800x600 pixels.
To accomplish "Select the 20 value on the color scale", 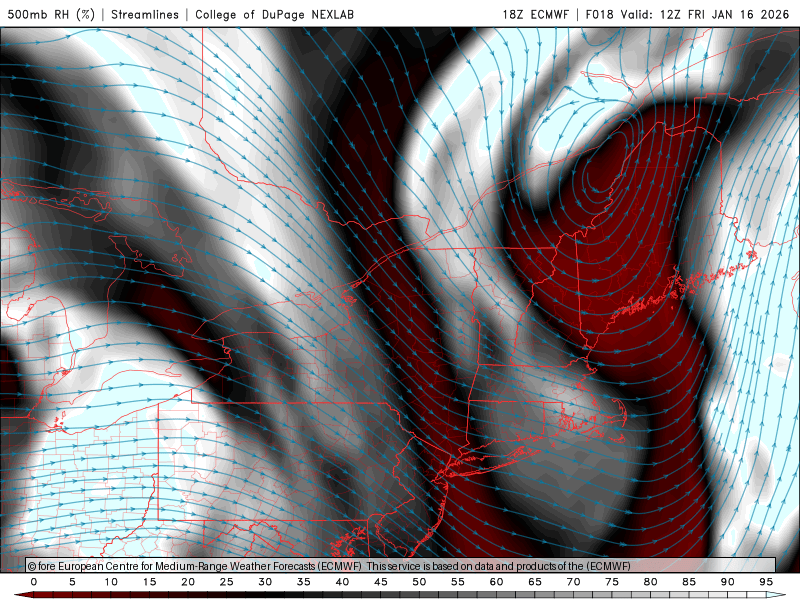I will [188, 582].
